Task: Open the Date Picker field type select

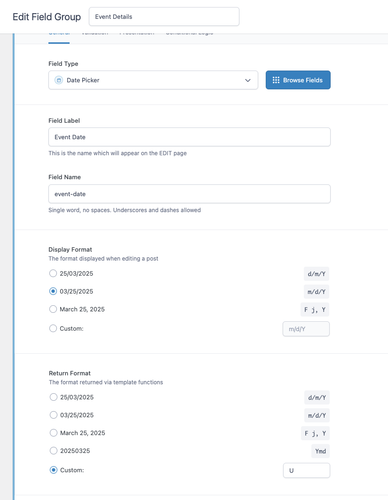Action: pyautogui.click(x=153, y=80)
